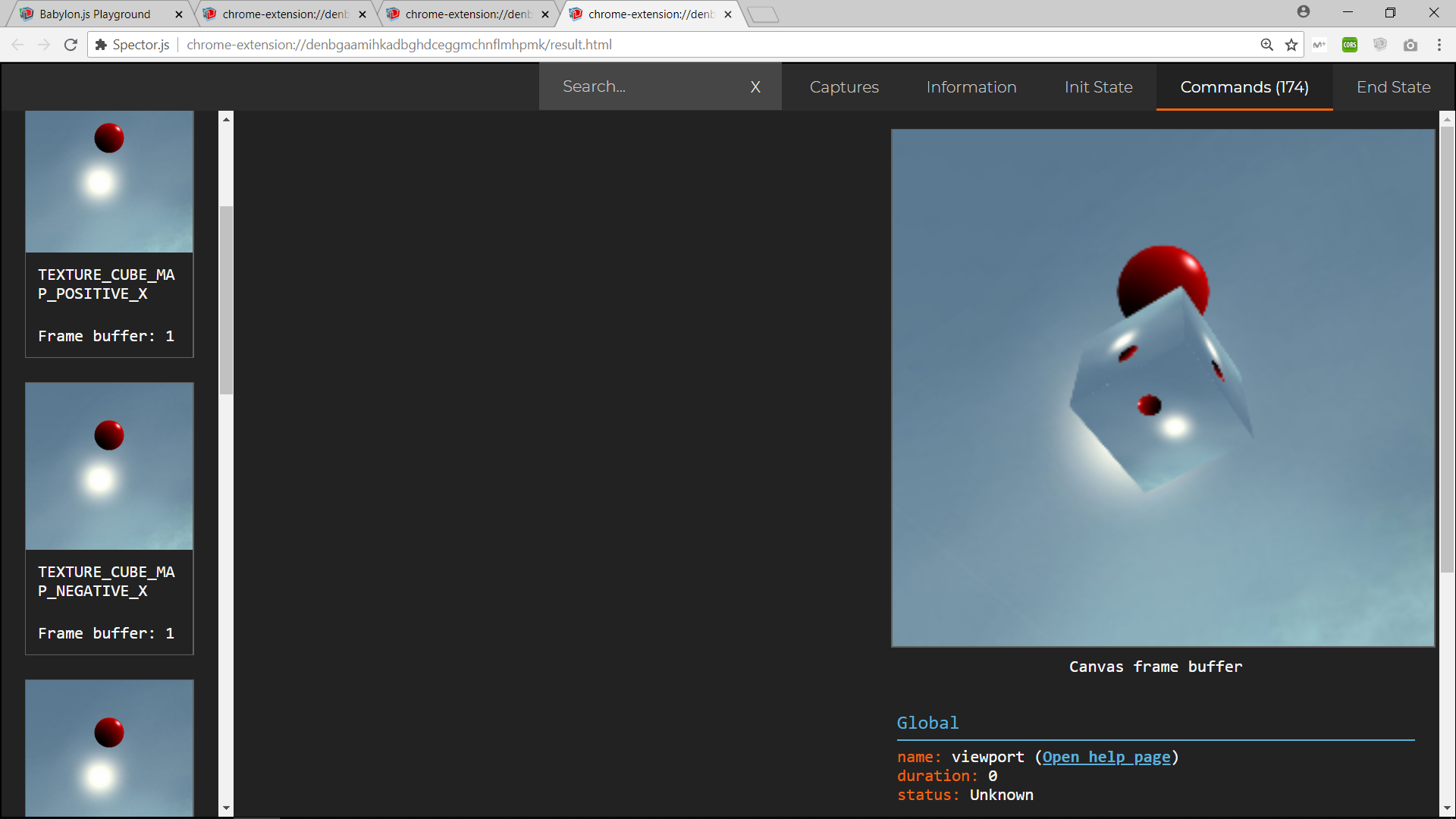
Task: Reload the Spector.js result page
Action: [x=71, y=45]
